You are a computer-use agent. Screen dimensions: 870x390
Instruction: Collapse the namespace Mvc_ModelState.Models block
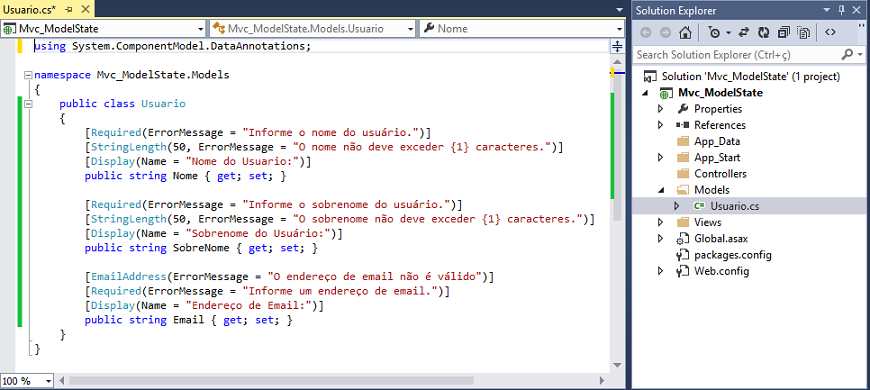point(28,74)
